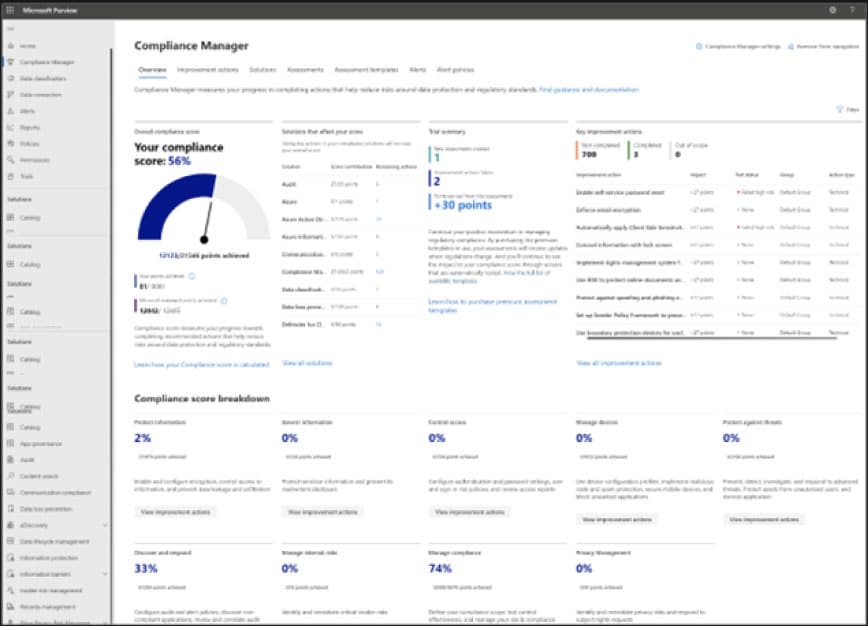Open Data lifecycle management sidebar icon
Viewport: 868px width, 630px height.
pos(11,541)
